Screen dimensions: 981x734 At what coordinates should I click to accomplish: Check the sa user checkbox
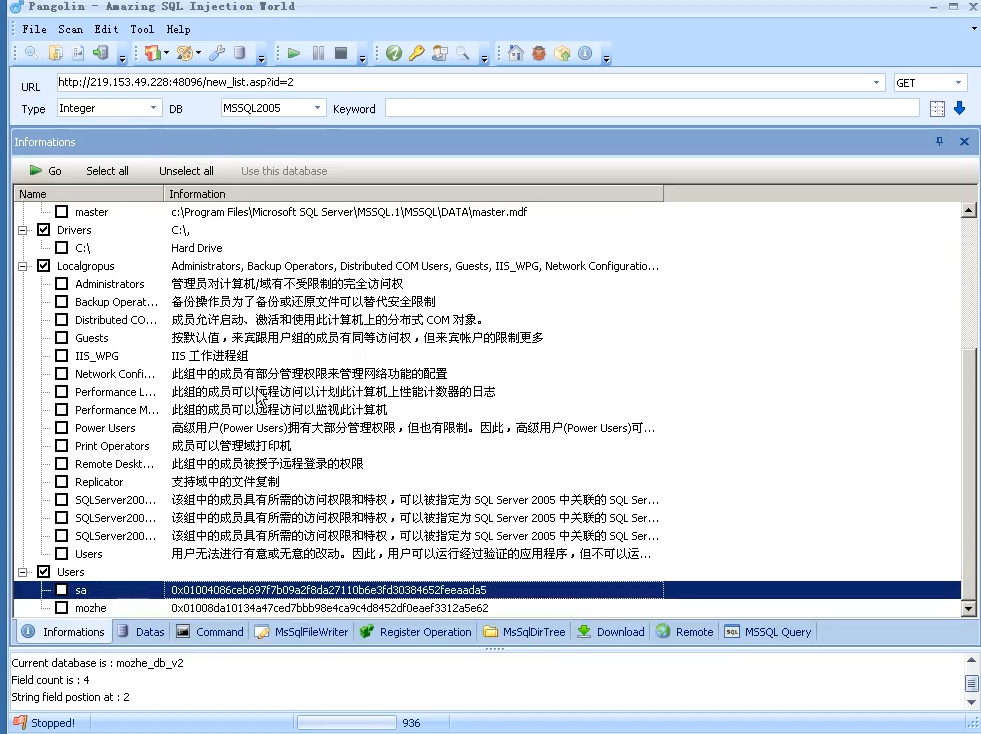62,589
